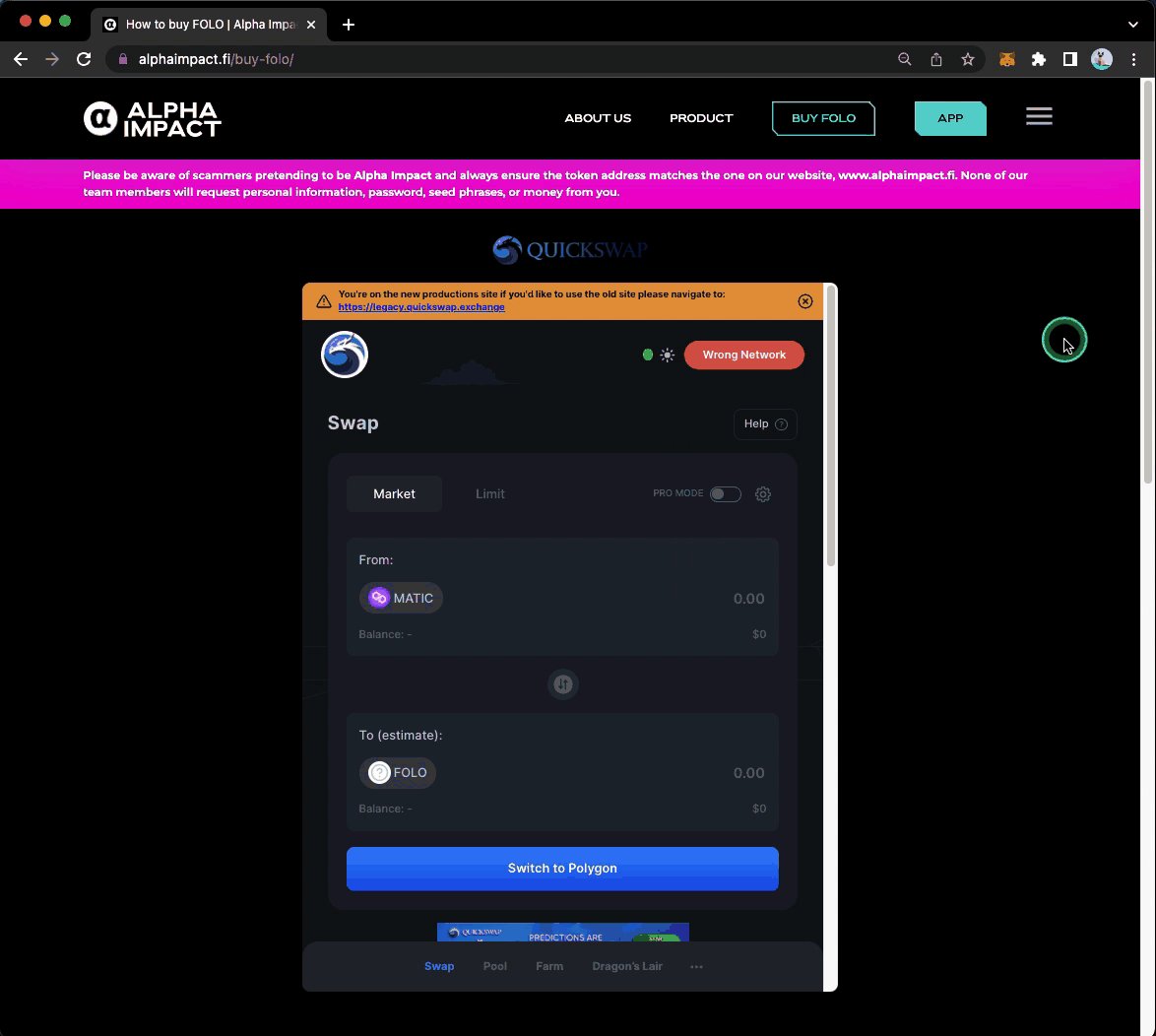Click the 'From:' label
Image resolution: width=1156 pixels, height=1036 pixels.
tap(376, 560)
